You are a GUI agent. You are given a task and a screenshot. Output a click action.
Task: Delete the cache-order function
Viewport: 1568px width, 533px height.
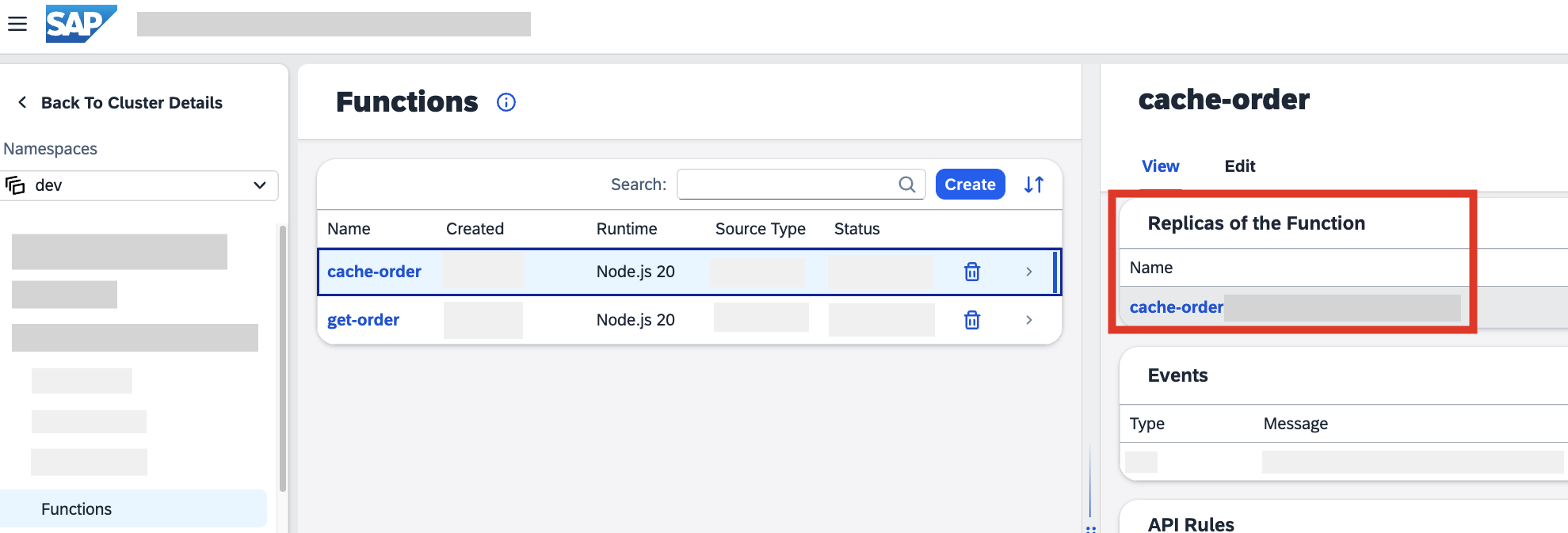pyautogui.click(x=972, y=272)
